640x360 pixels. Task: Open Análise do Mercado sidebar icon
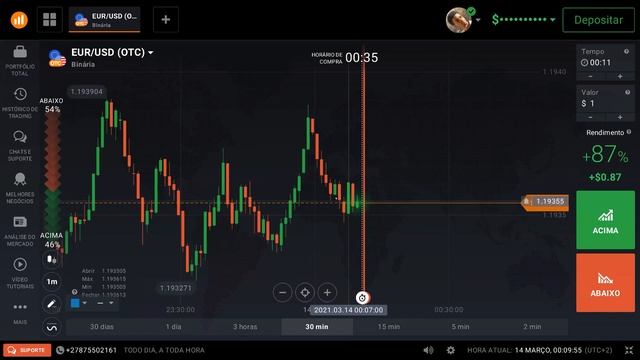tap(20, 222)
